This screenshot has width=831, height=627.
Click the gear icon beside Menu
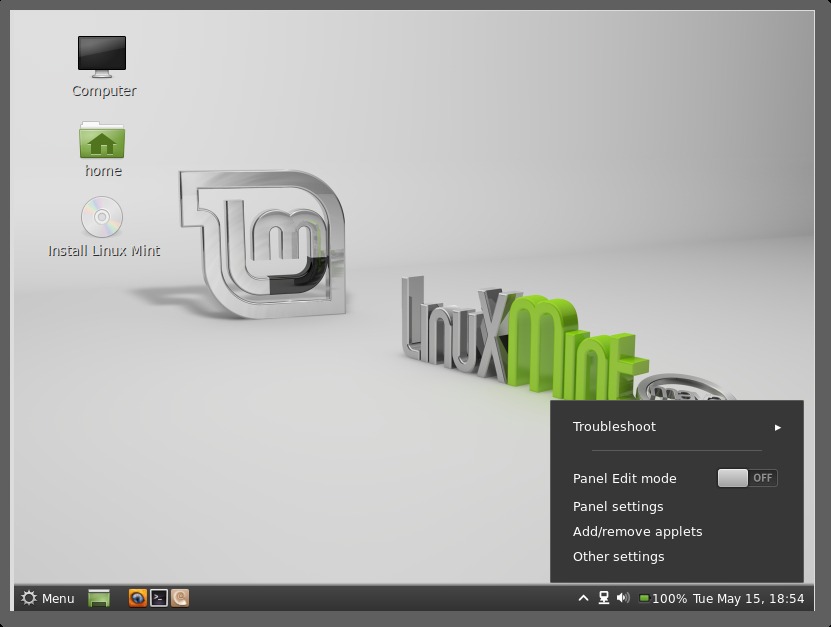tap(29, 598)
